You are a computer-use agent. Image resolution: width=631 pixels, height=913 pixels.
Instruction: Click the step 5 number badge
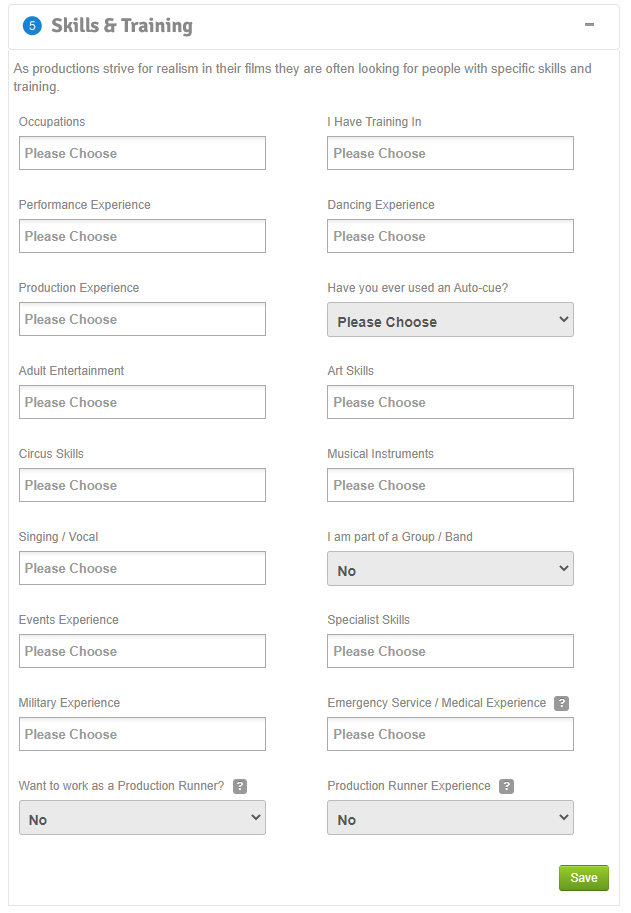tap(32, 26)
